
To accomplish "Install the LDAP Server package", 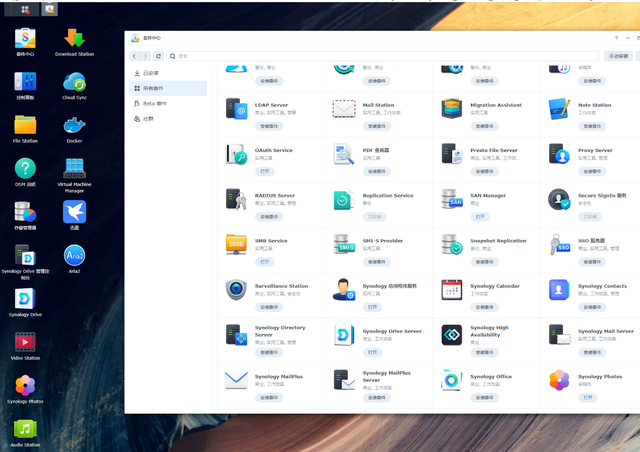I will coord(269,127).
